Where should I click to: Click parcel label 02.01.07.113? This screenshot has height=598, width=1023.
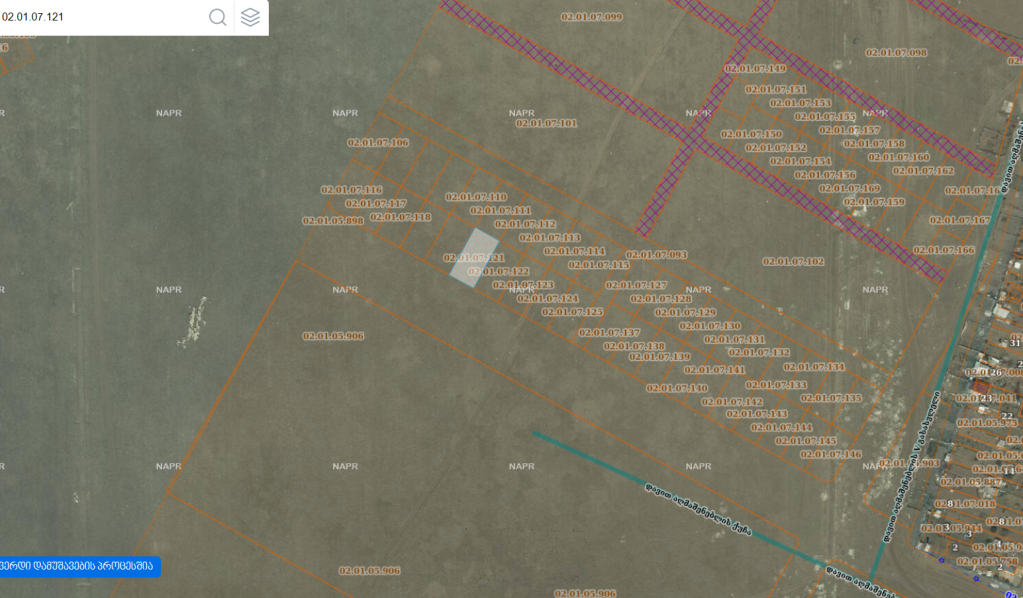point(550,238)
